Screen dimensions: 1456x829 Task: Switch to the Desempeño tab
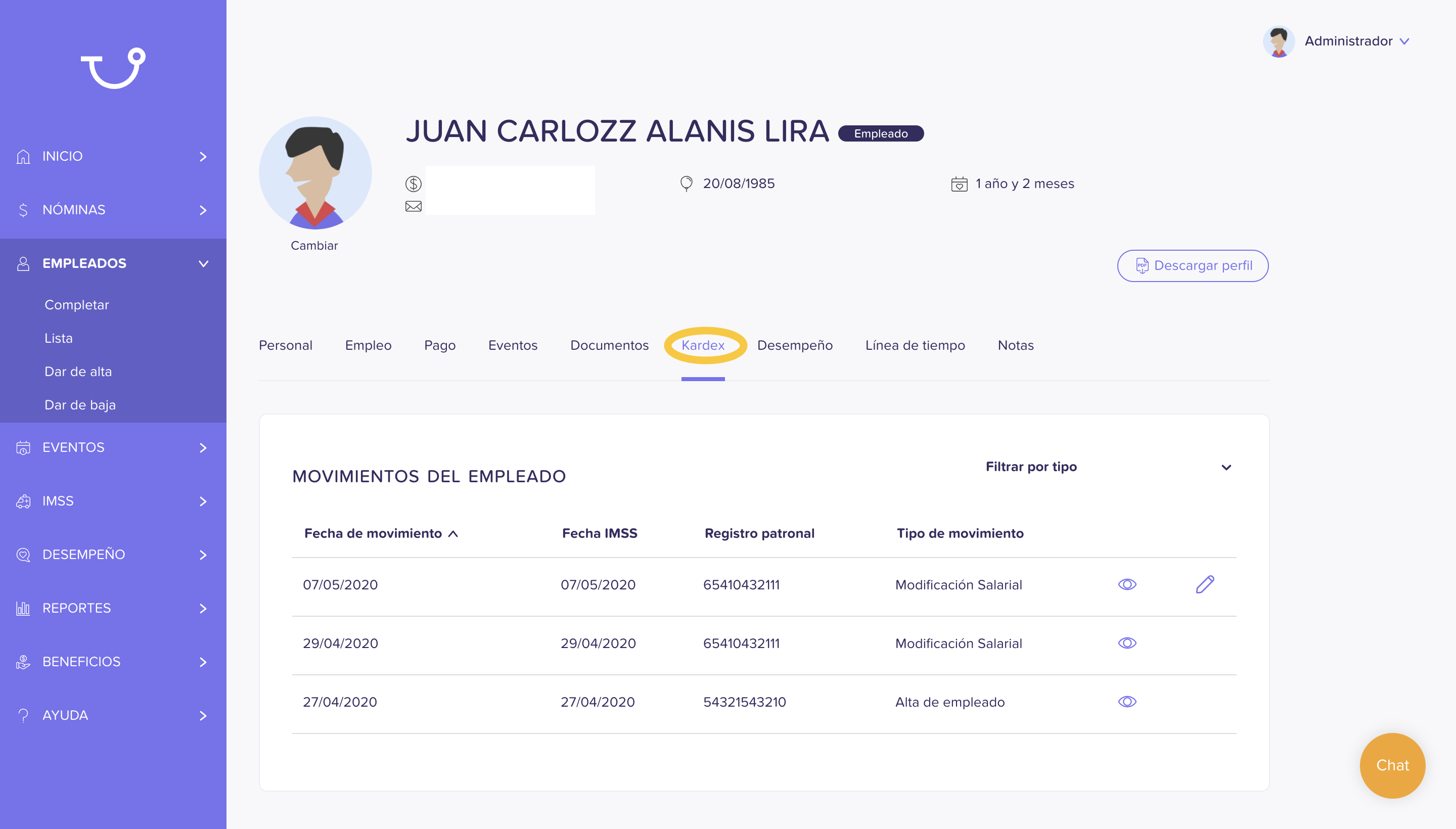pyautogui.click(x=795, y=345)
